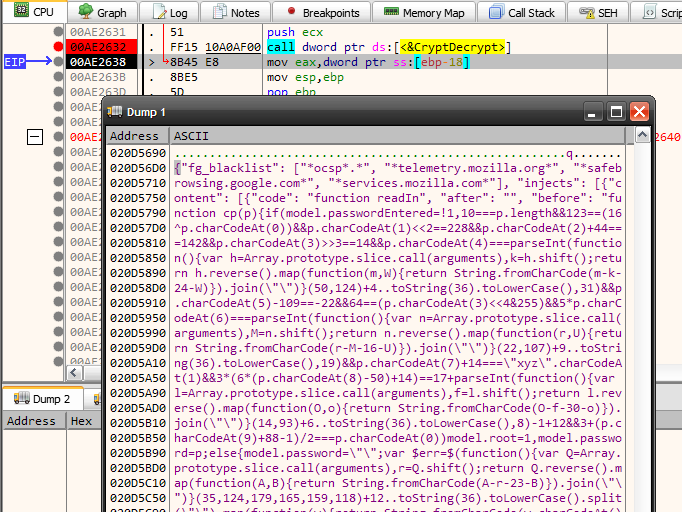Image resolution: width=682 pixels, height=512 pixels.
Task: Select dump address 020D5910
Action: [138, 303]
